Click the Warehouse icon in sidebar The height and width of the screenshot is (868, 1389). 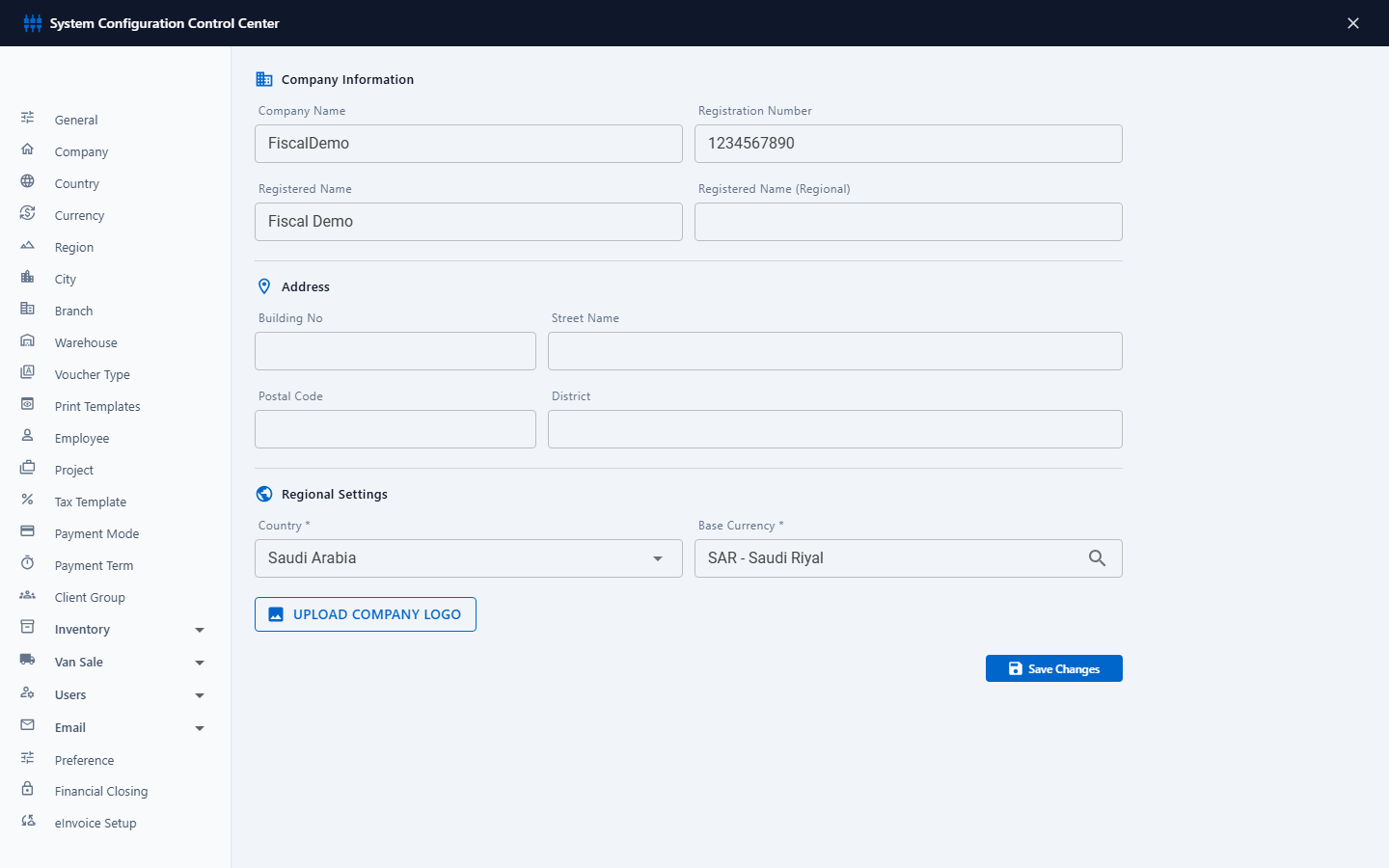click(x=27, y=340)
